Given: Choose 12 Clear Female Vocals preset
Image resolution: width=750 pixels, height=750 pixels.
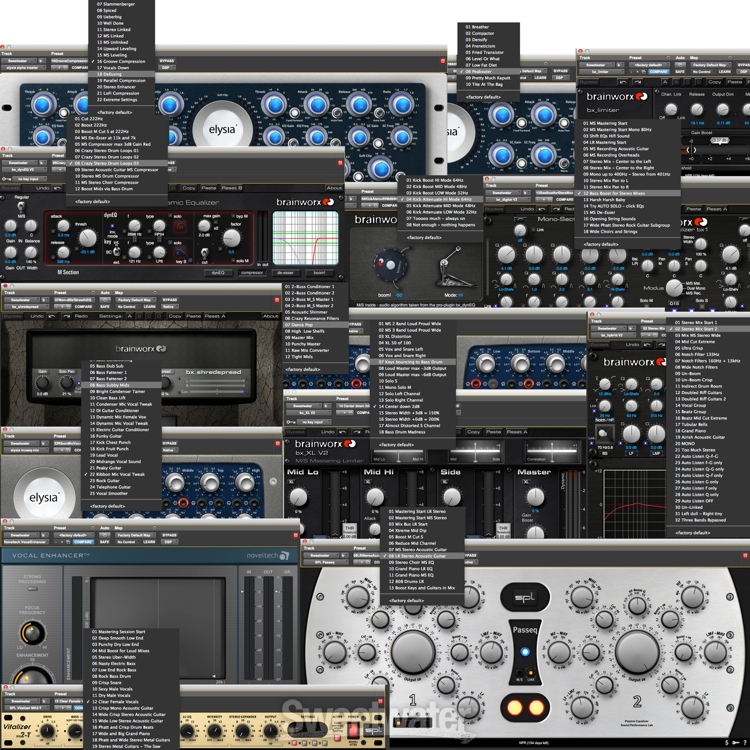Looking at the screenshot, I should (131, 702).
